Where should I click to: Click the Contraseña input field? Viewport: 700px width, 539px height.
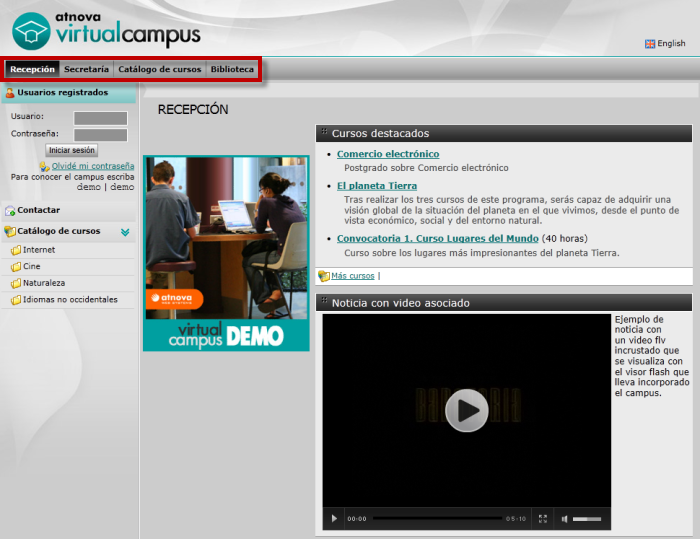coord(100,135)
